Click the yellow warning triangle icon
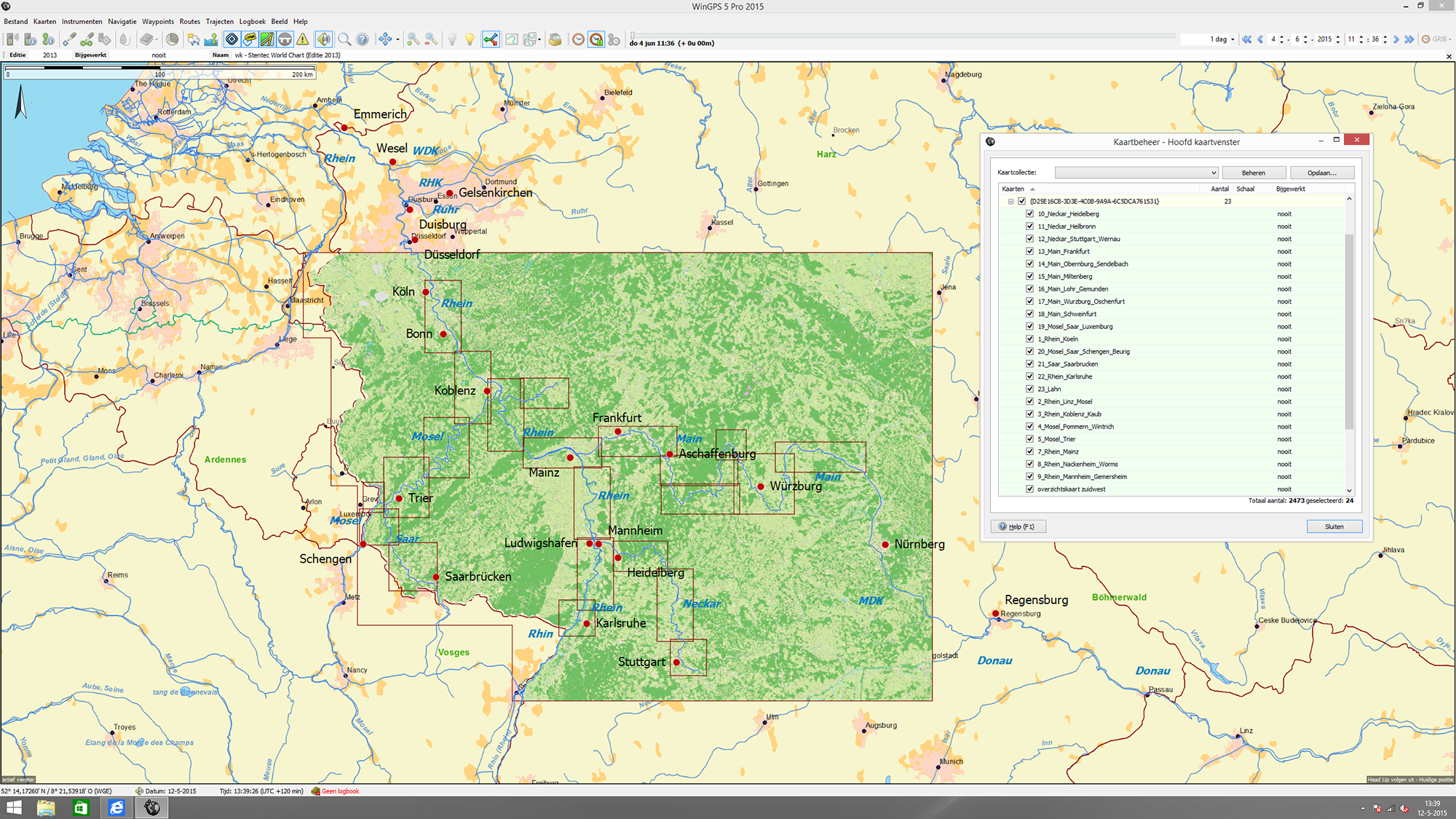The height and width of the screenshot is (819, 1456). coord(303,39)
